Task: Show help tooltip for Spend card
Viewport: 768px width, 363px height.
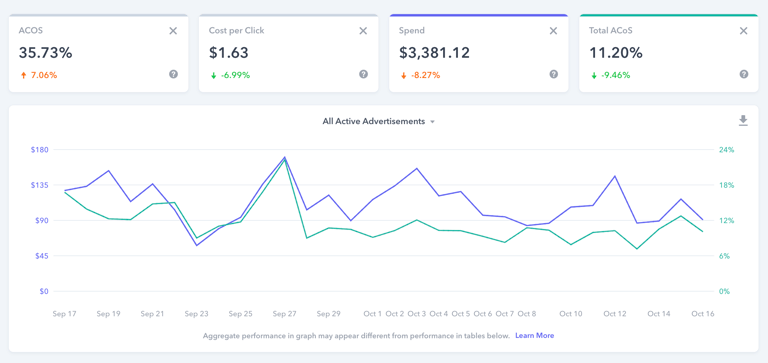Action: [x=553, y=74]
